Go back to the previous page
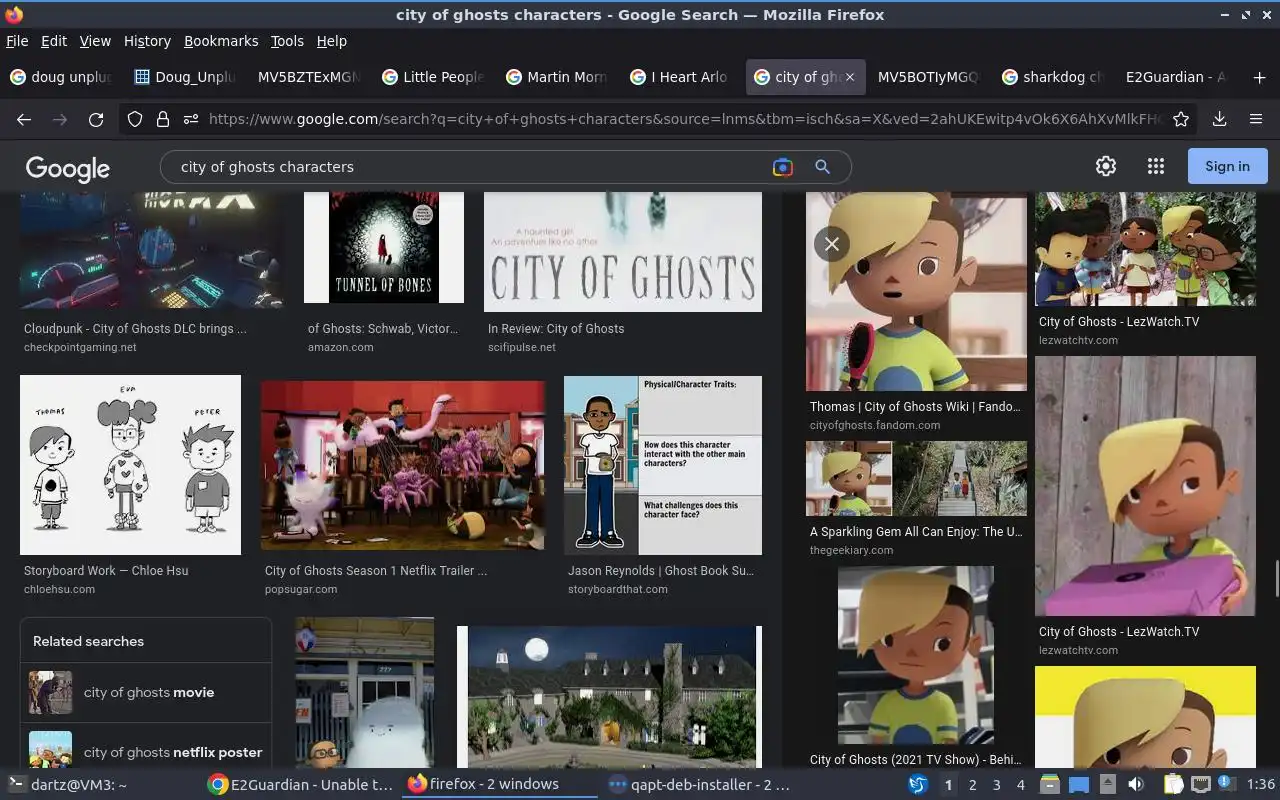This screenshot has width=1280, height=800. pos(24,119)
